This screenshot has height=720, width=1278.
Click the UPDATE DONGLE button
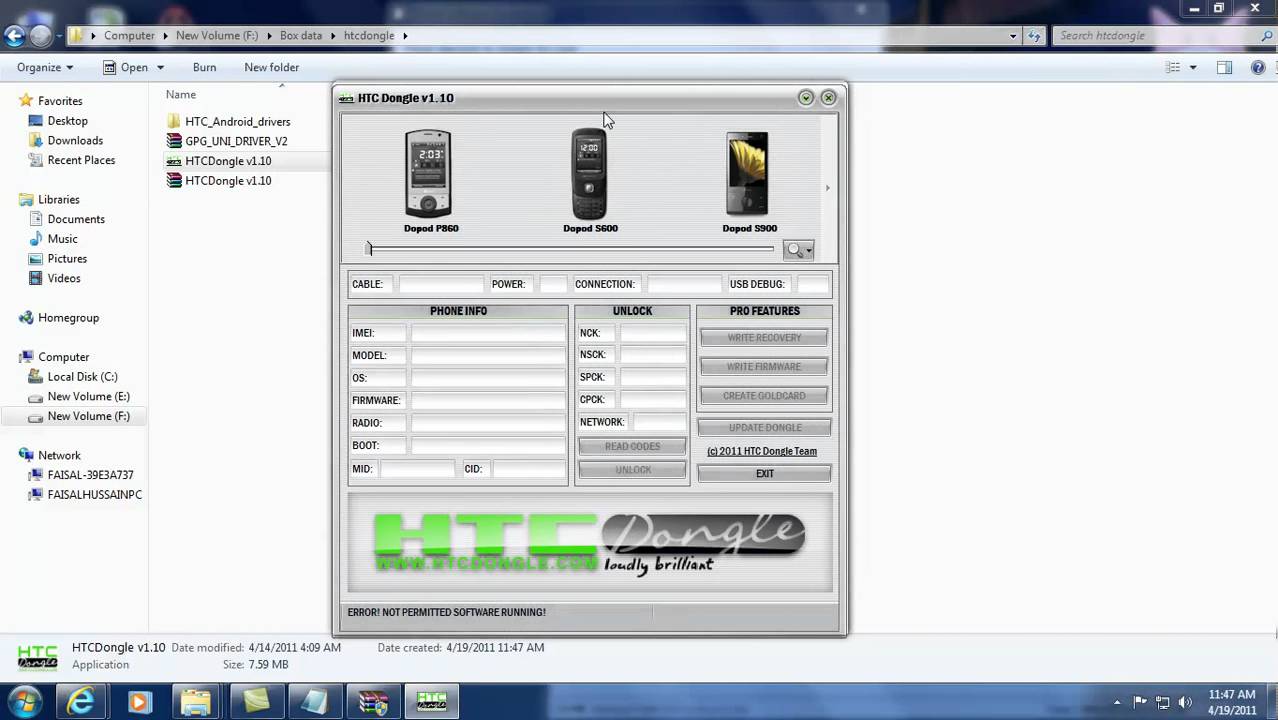764,428
